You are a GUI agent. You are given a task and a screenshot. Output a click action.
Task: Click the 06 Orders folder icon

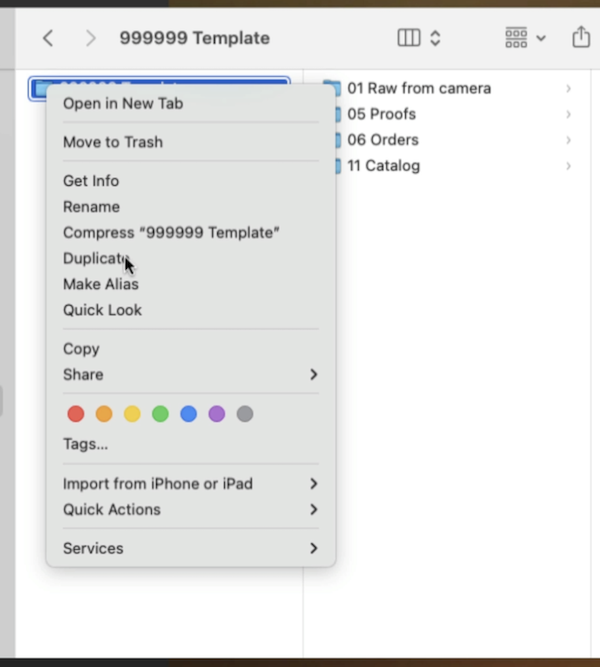point(337,140)
